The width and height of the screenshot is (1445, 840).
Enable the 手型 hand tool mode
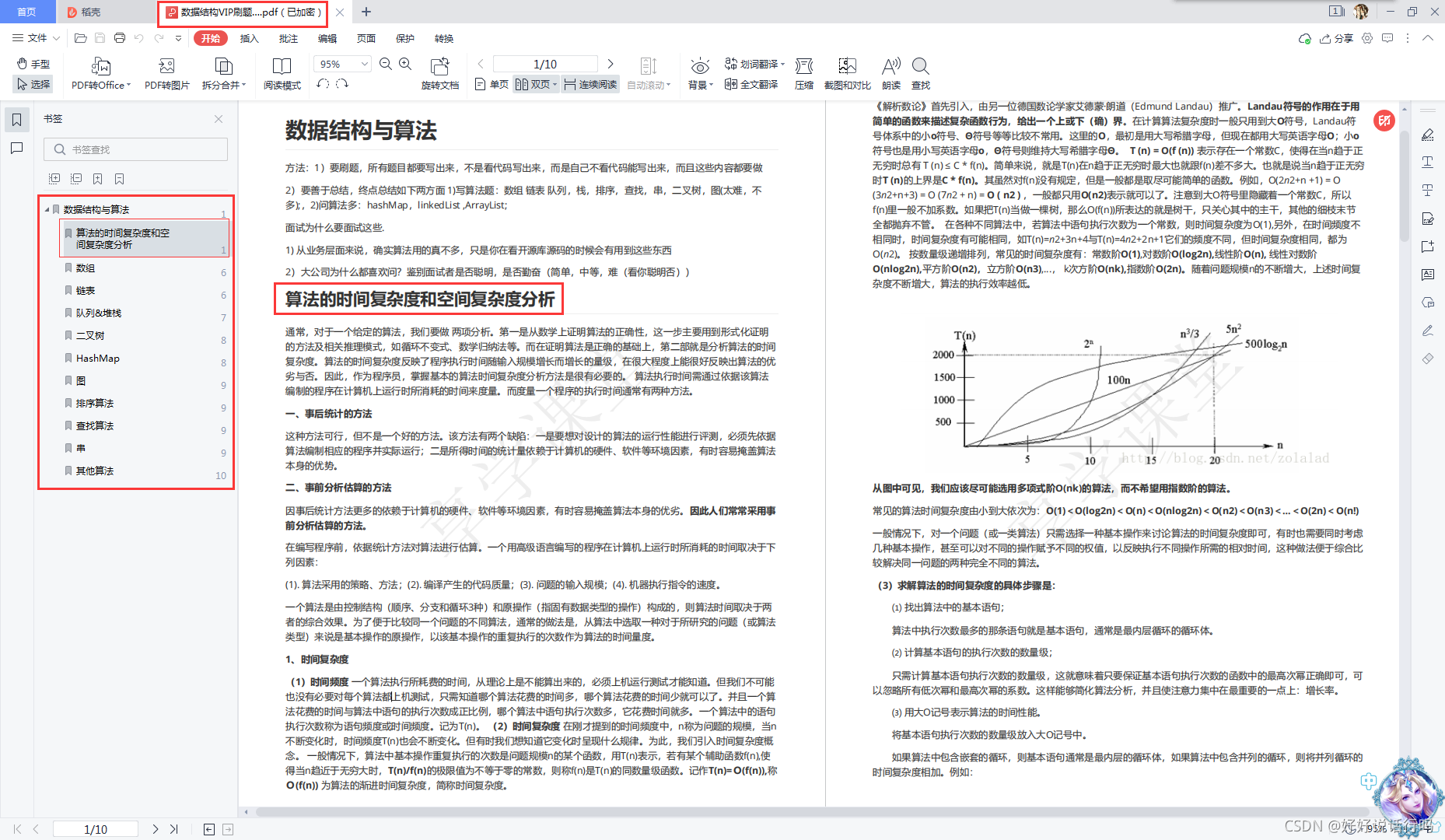[x=33, y=64]
